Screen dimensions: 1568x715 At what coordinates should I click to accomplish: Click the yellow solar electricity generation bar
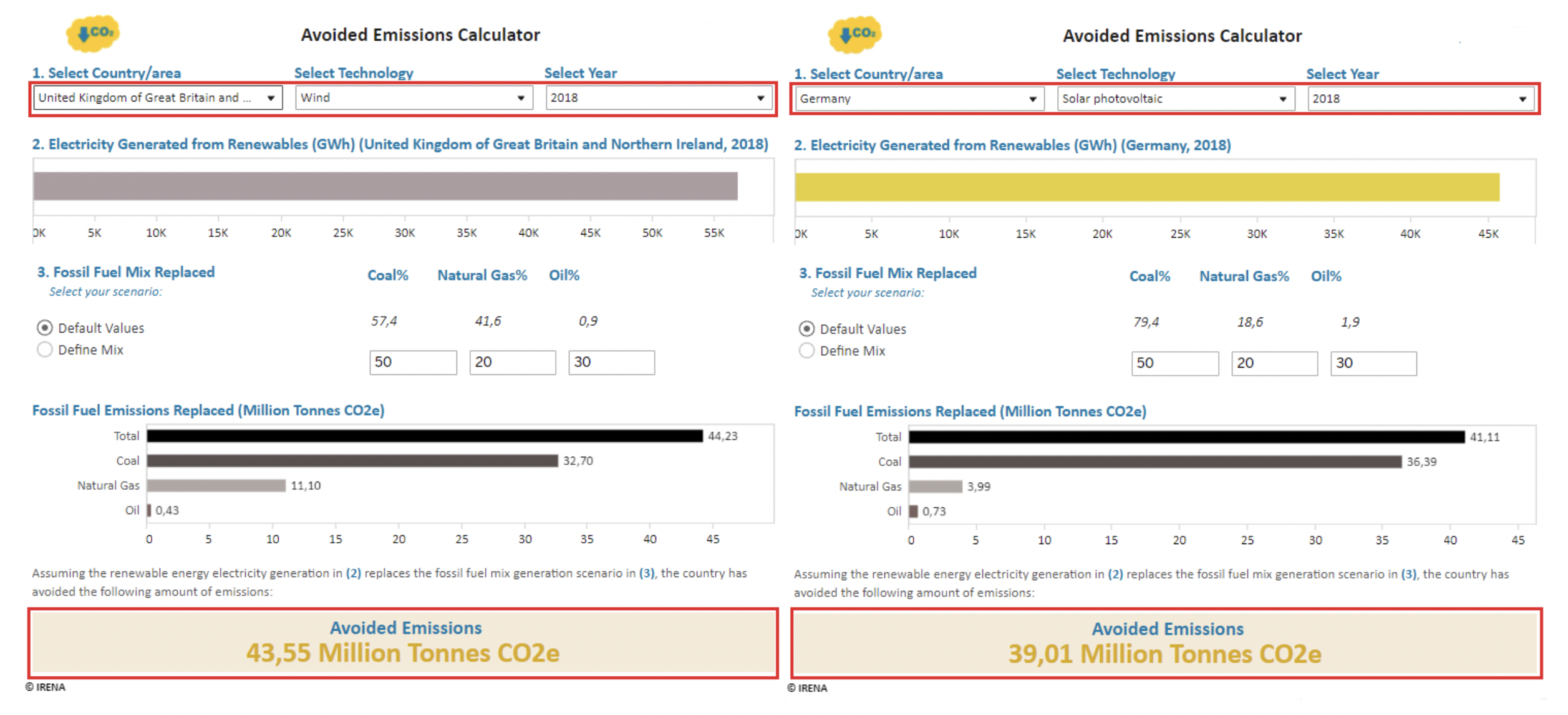pos(1146,188)
